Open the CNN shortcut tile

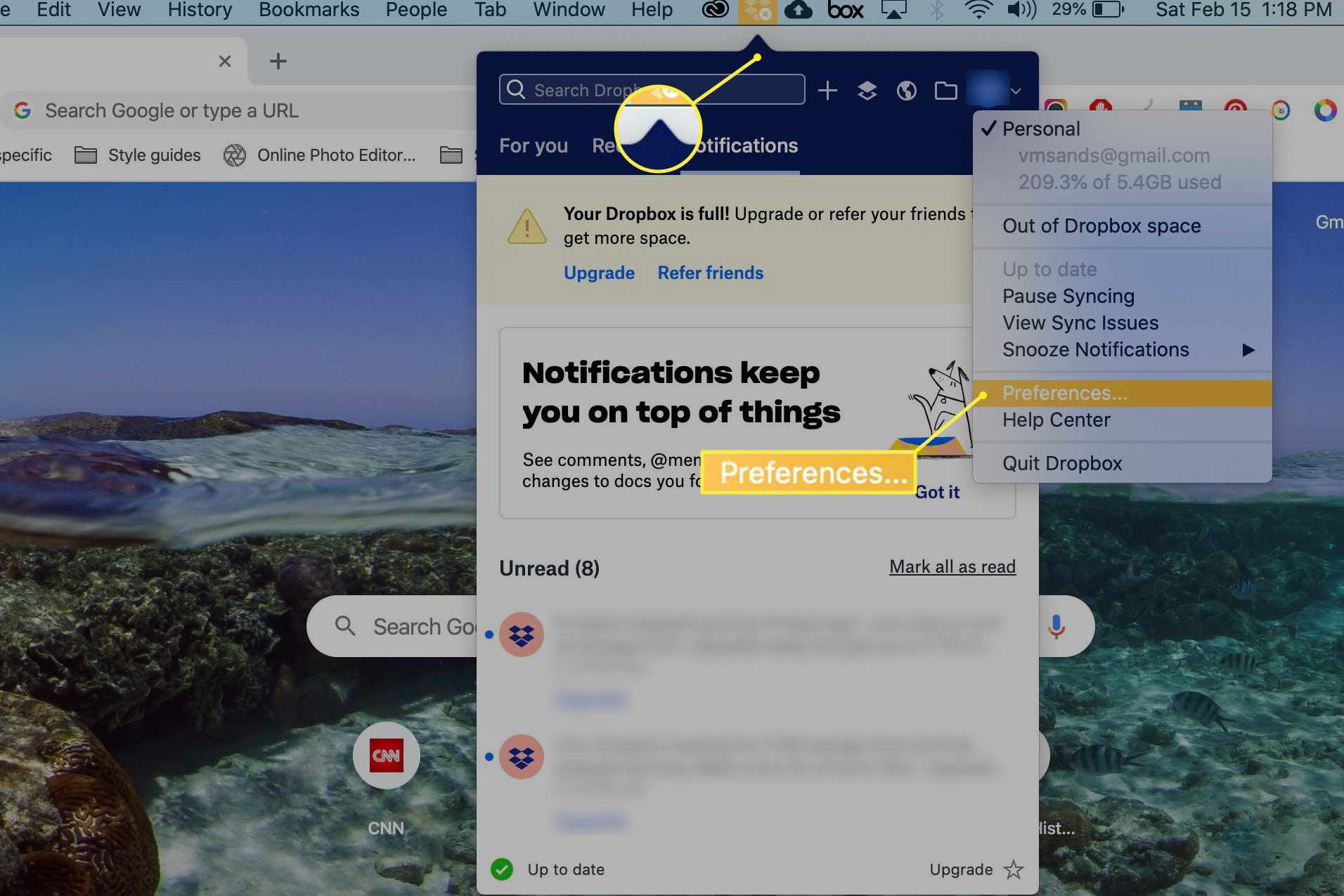[386, 755]
